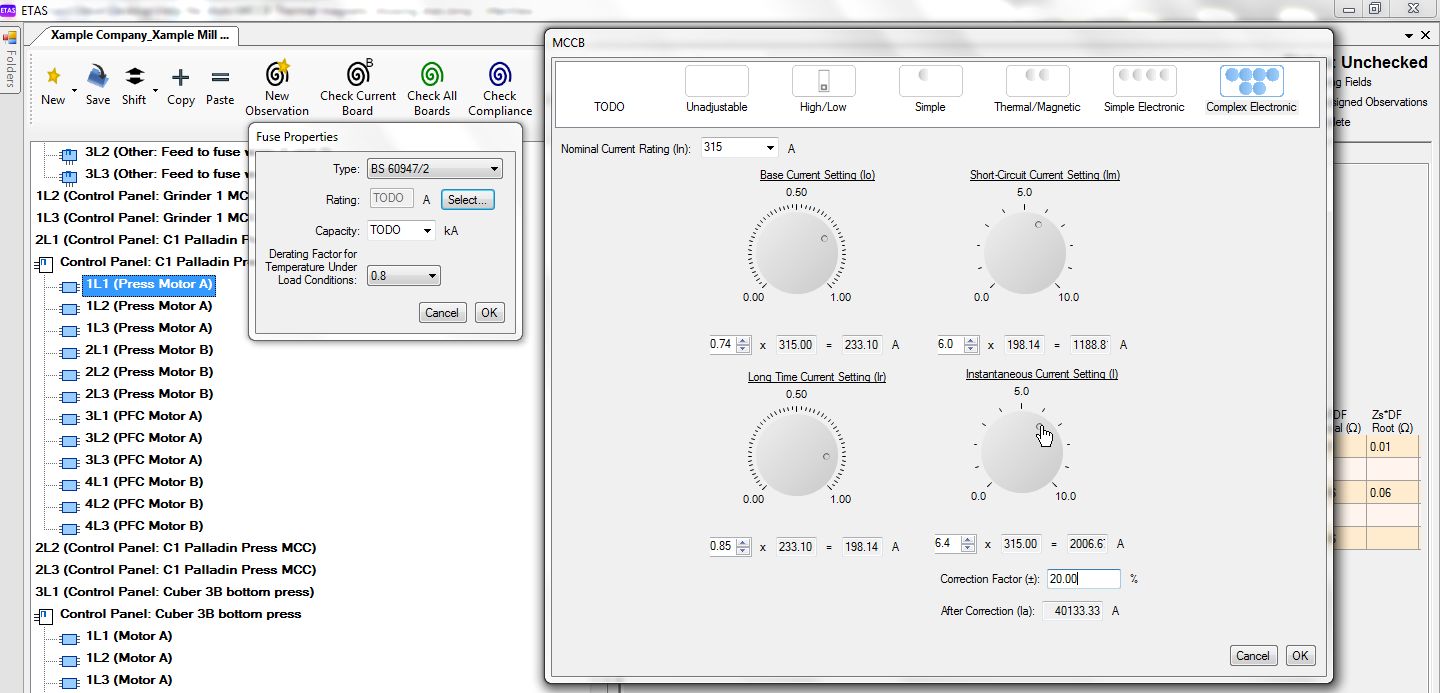Click the After Correction value field

tap(1073, 611)
